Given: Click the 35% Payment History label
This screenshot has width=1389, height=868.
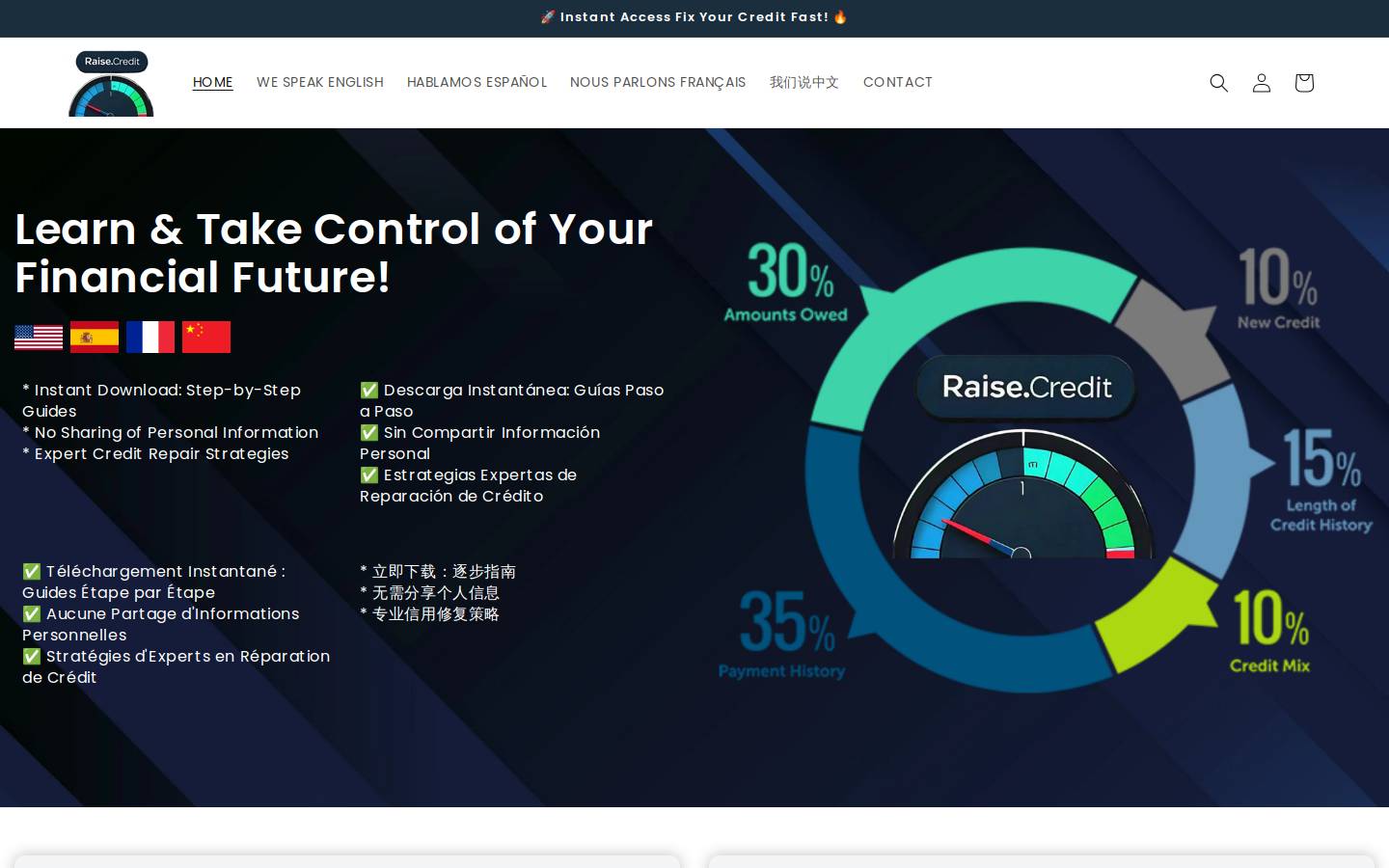Looking at the screenshot, I should tap(782, 636).
